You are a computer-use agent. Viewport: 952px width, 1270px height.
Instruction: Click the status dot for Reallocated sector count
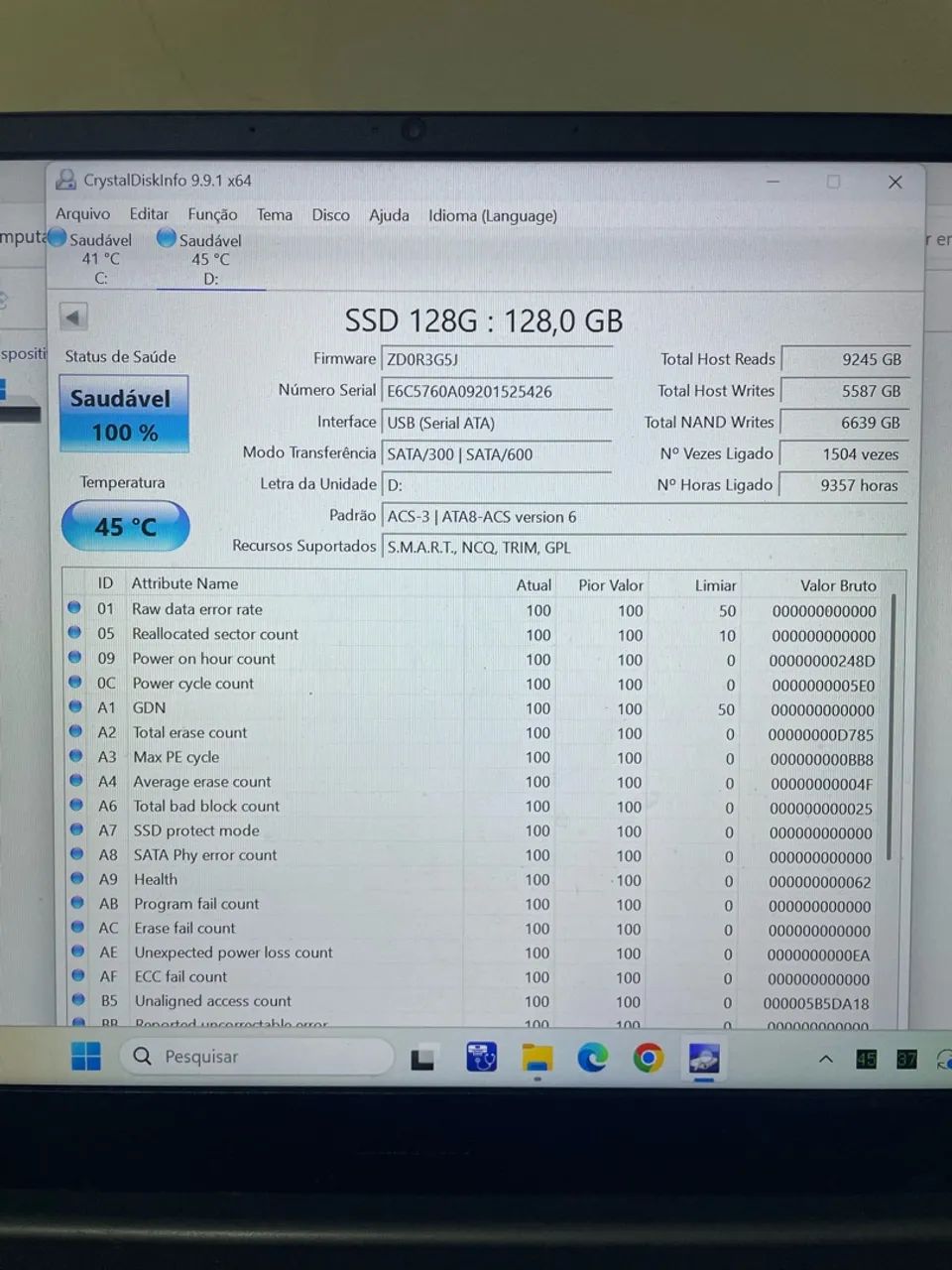74,632
